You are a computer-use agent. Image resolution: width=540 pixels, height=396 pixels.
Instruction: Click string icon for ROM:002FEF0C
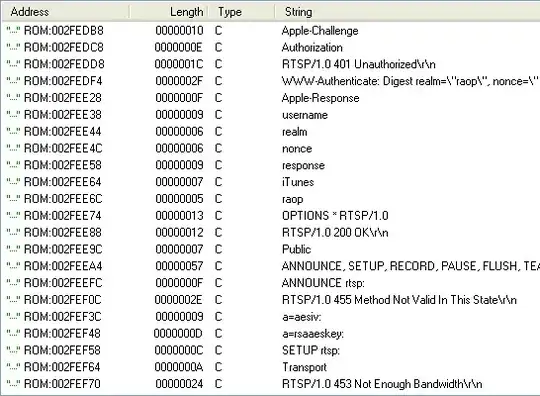pyautogui.click(x=13, y=300)
